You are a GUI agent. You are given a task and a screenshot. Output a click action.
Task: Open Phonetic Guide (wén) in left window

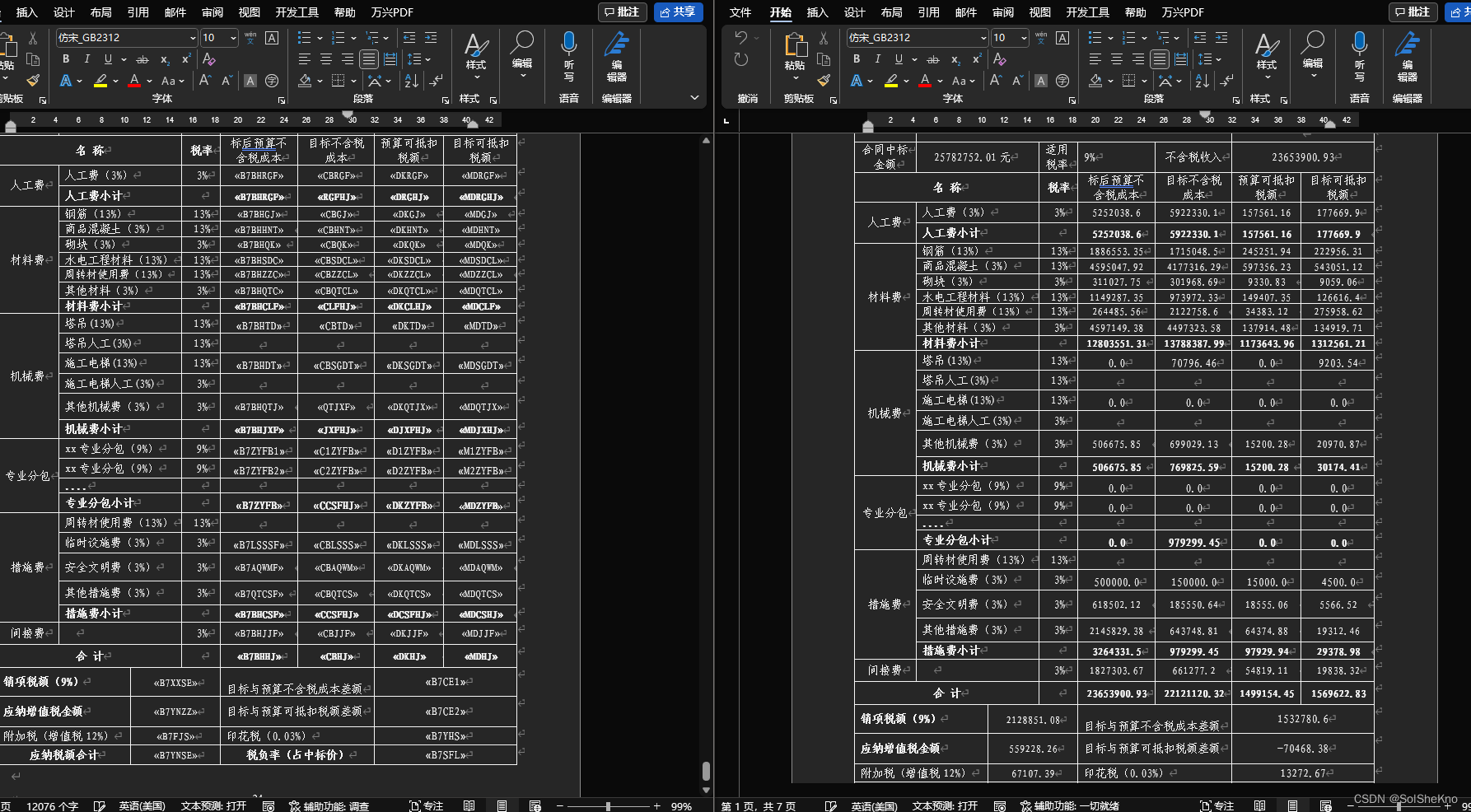(250, 38)
